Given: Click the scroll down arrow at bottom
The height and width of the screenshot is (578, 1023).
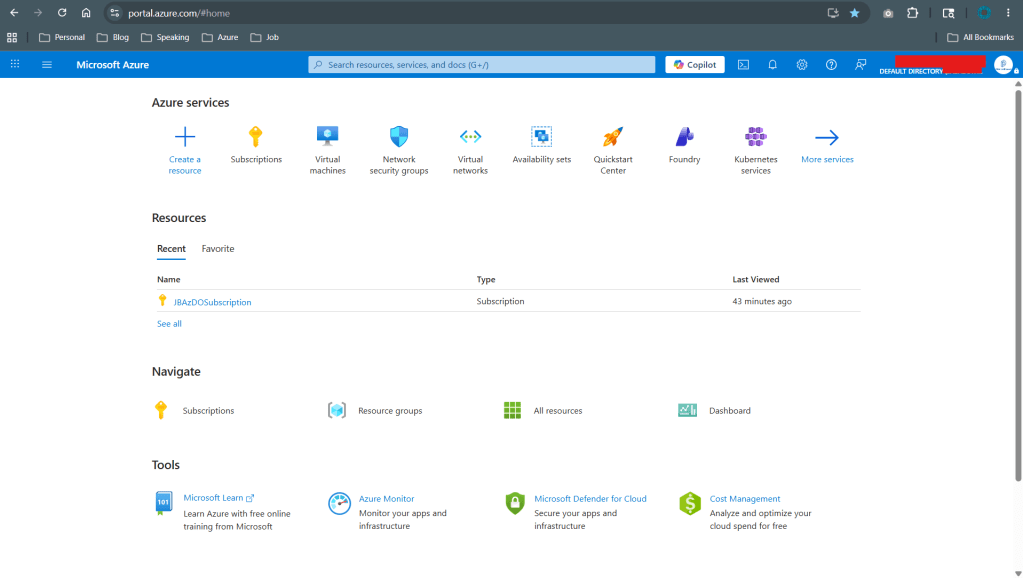Looking at the screenshot, I should tap(1018, 573).
